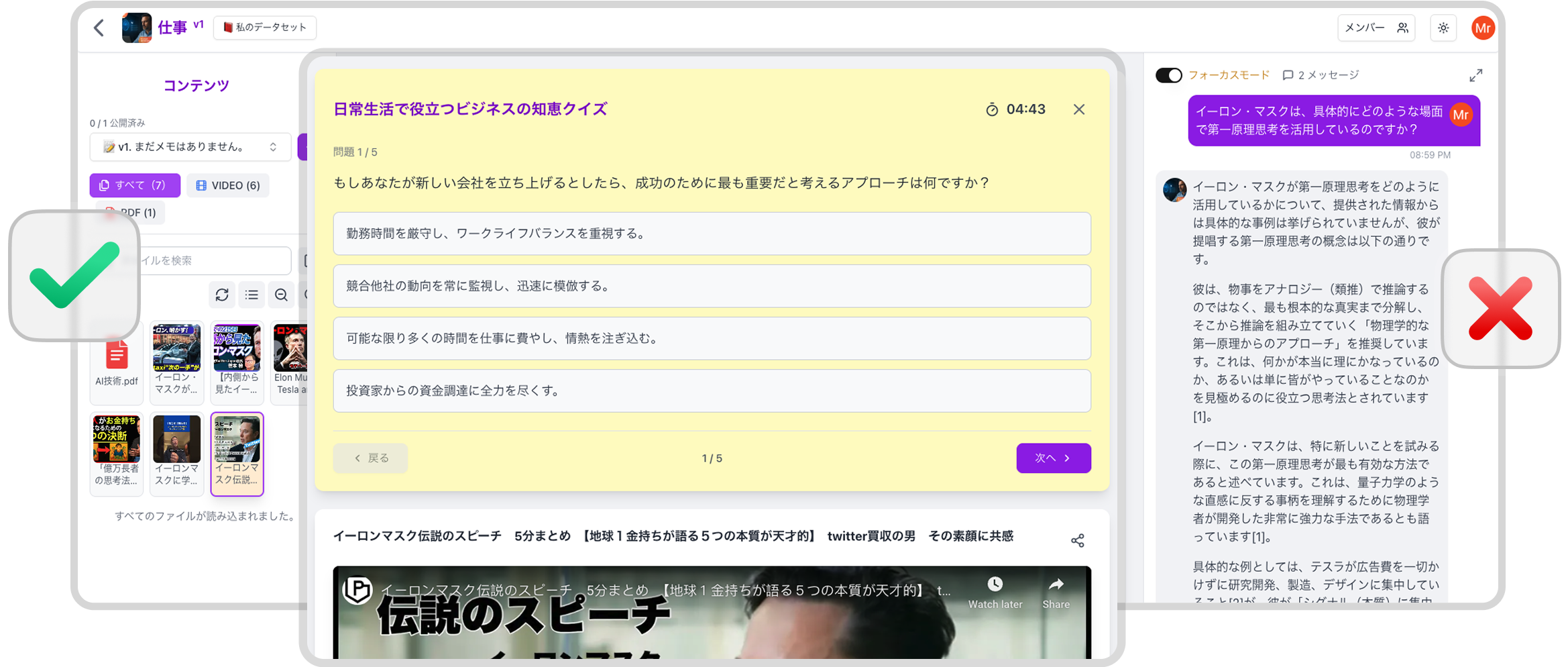Screen dimensions: 1568x667
Task: Select the VIDEO (6) filter tab
Action: point(228,185)
